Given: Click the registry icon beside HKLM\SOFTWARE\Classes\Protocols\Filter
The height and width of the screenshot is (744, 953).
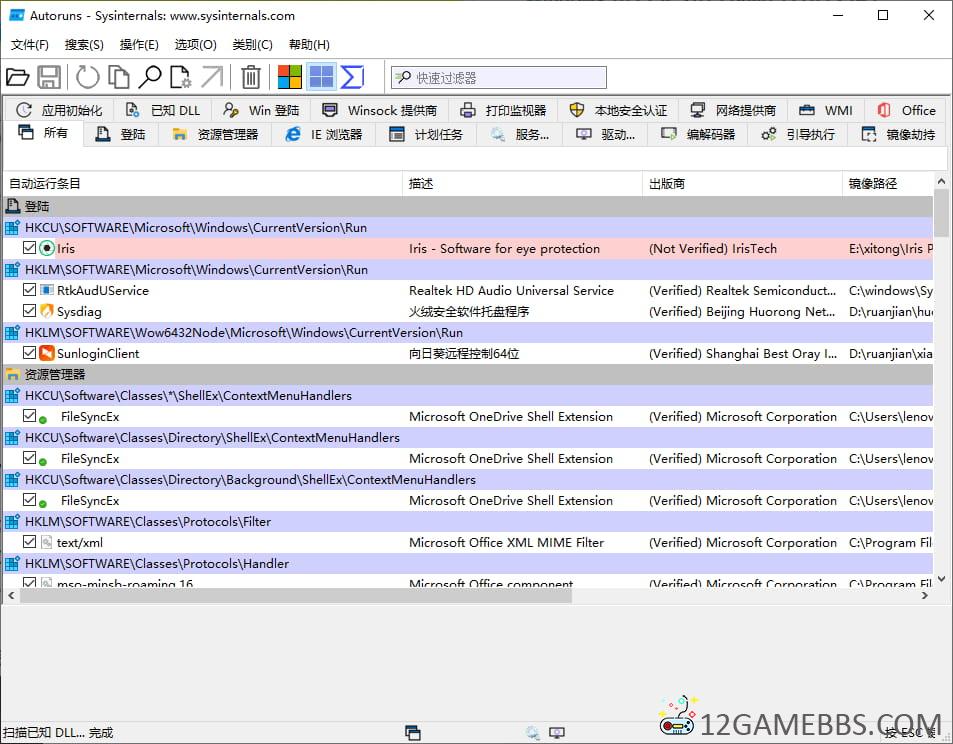Looking at the screenshot, I should [12, 522].
